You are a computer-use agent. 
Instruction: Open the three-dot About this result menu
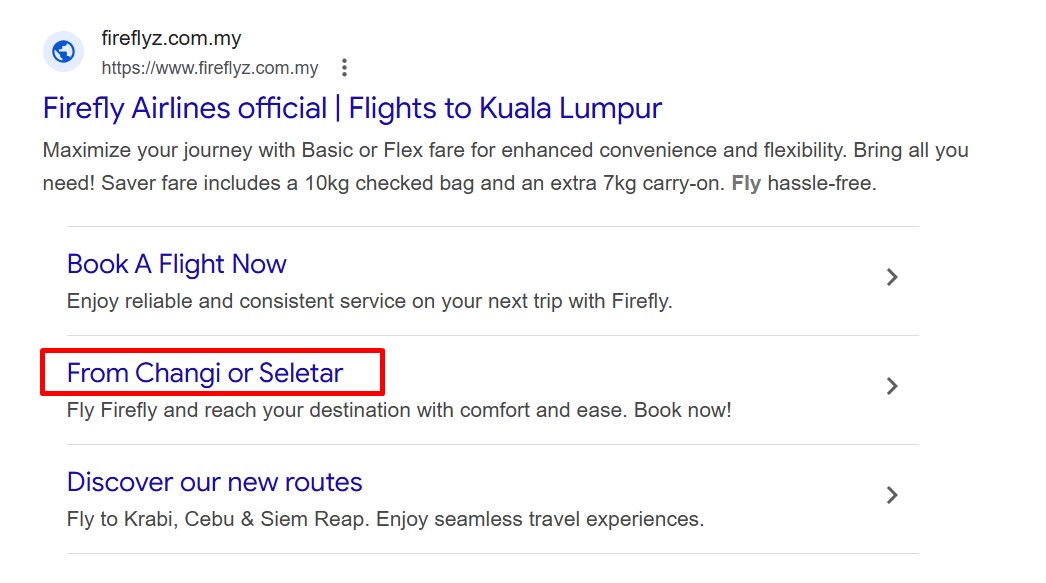point(344,68)
